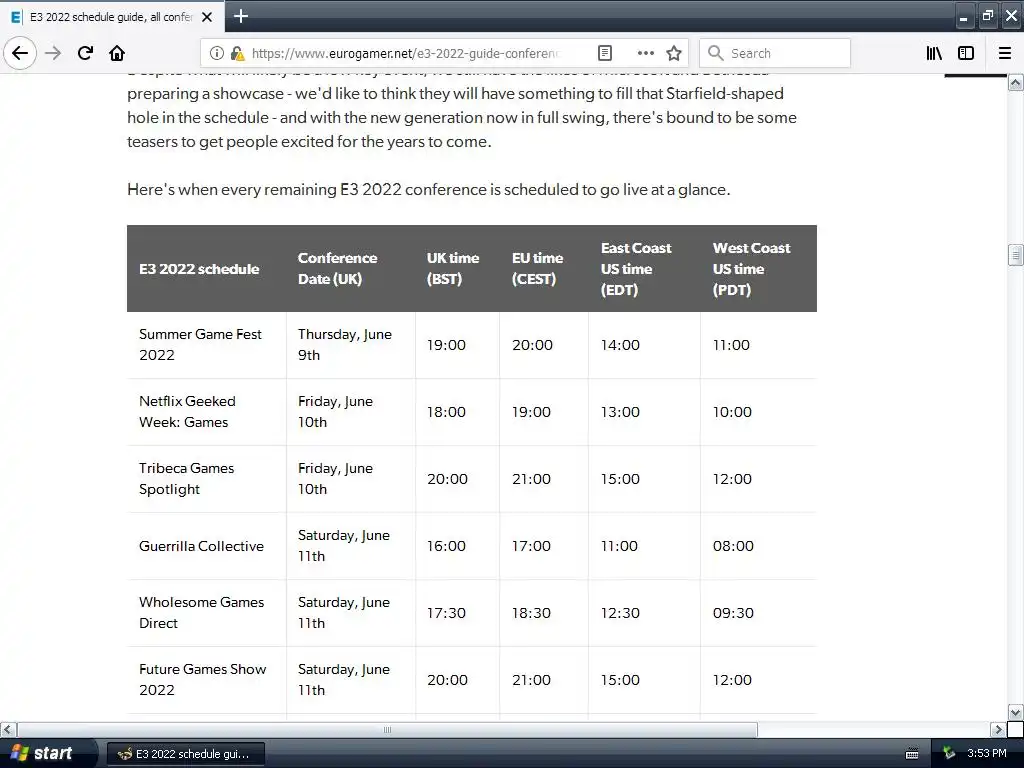The height and width of the screenshot is (768, 1024).
Task: Click the vertical scrollbar up arrow
Action: (1015, 83)
